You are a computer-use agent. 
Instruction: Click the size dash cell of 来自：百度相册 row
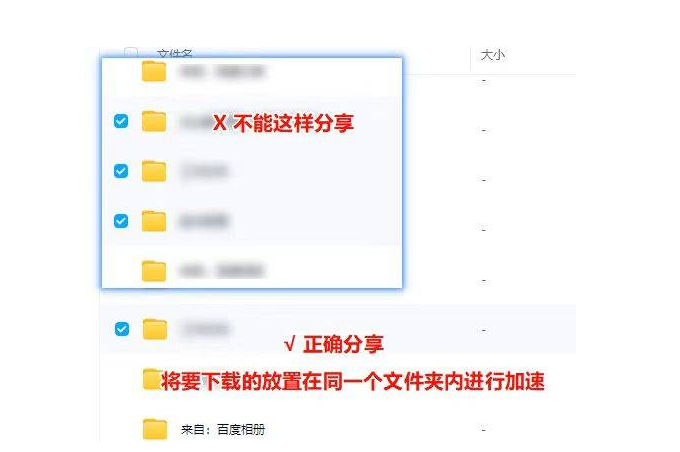[484, 430]
